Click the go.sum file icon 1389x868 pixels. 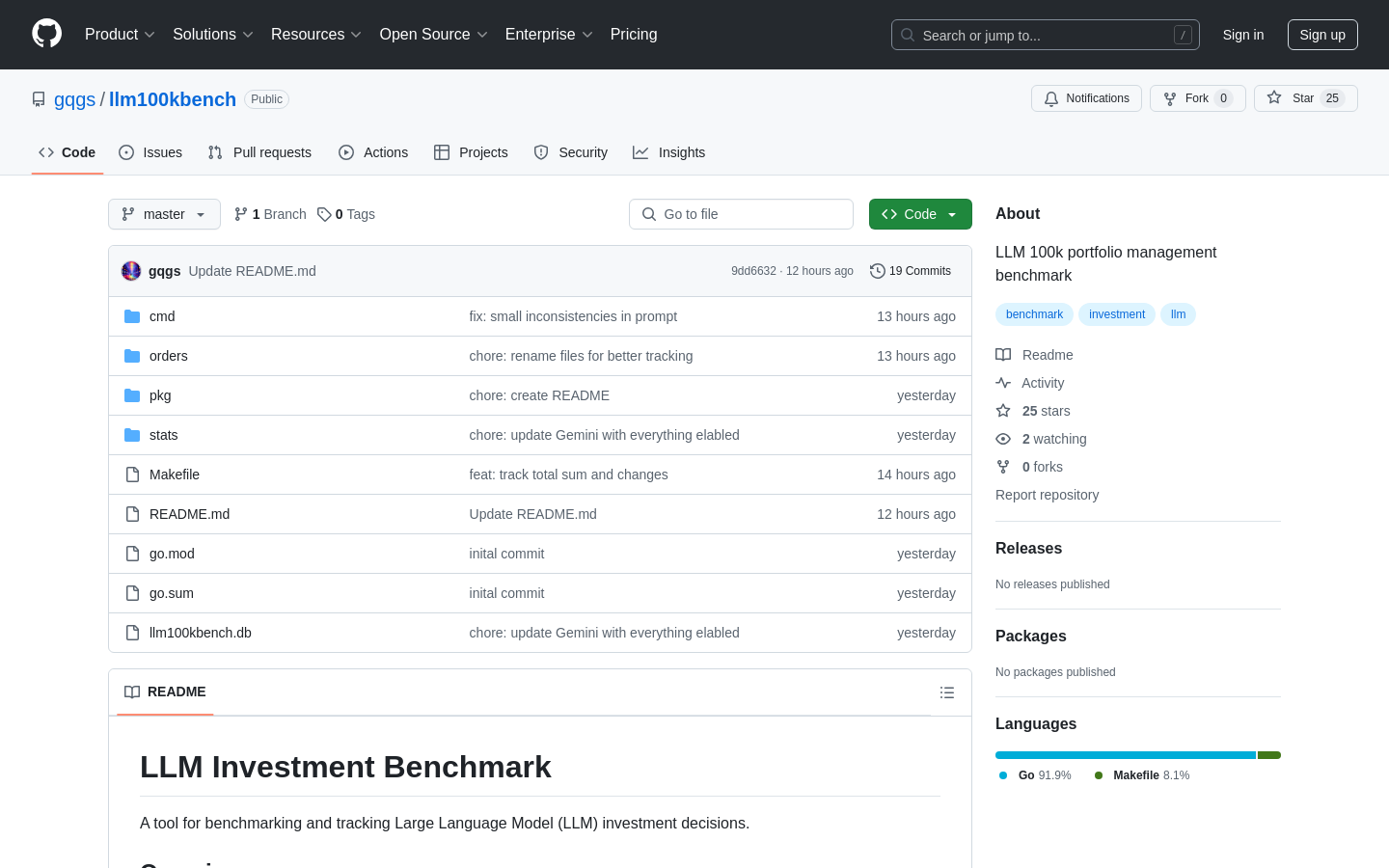point(132,593)
